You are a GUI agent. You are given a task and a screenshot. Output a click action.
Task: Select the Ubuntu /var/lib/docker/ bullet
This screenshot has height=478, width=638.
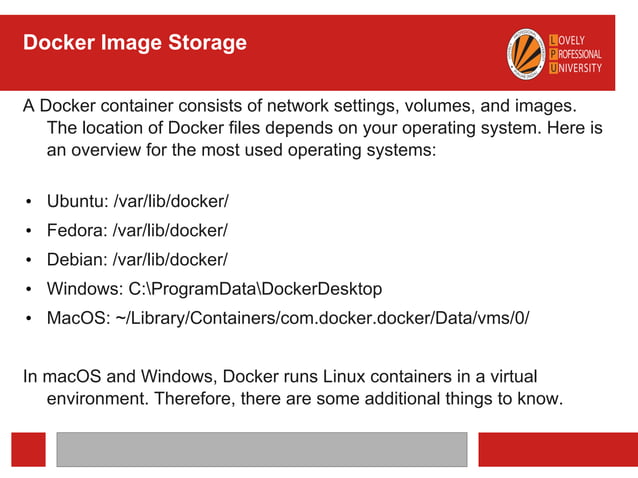138,201
